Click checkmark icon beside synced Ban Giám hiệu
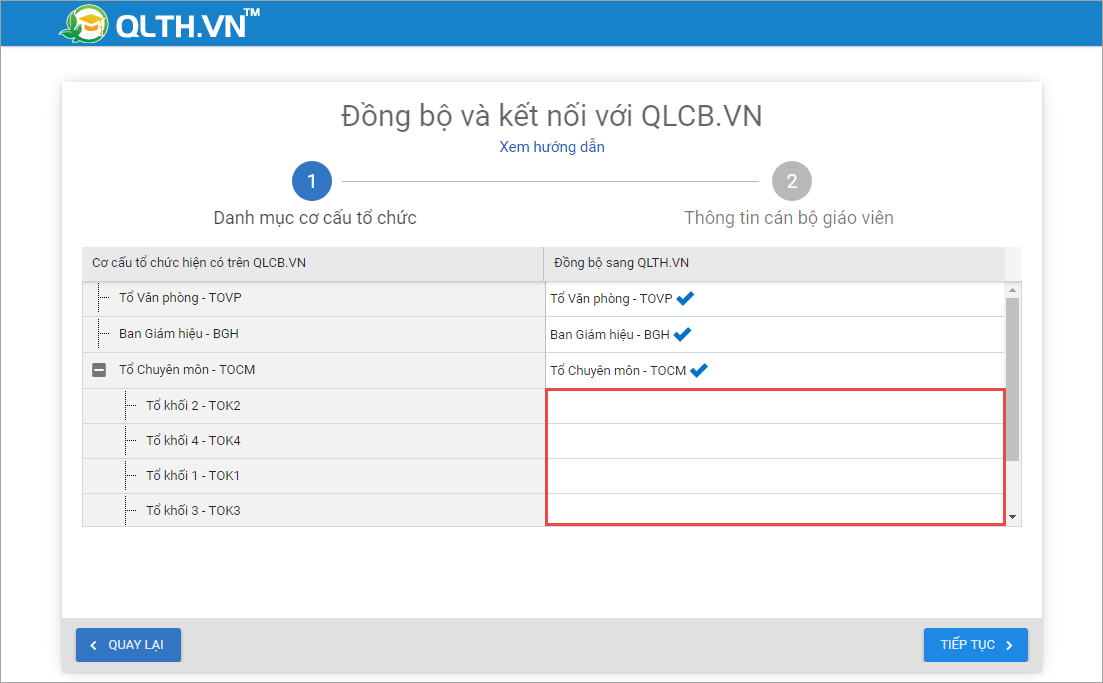 pyautogui.click(x=682, y=334)
